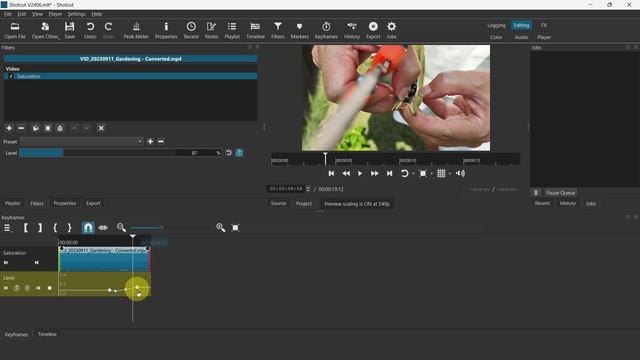Copy the filters with the copy icon

point(36,128)
